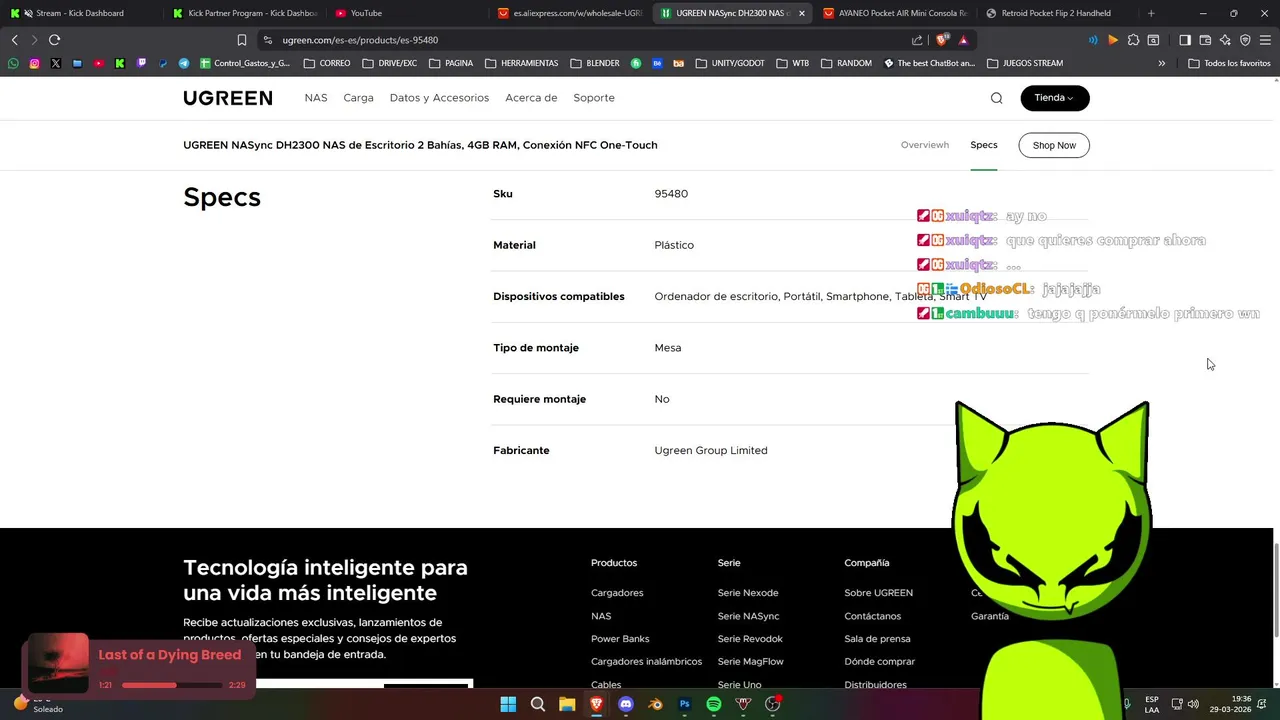Open the Carga menu item
Viewport: 1280px width, 720px height.
point(358,98)
